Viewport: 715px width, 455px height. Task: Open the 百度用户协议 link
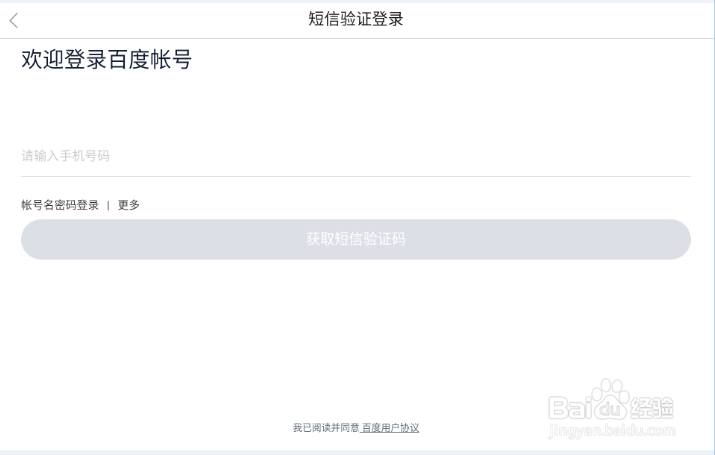pyautogui.click(x=391, y=428)
